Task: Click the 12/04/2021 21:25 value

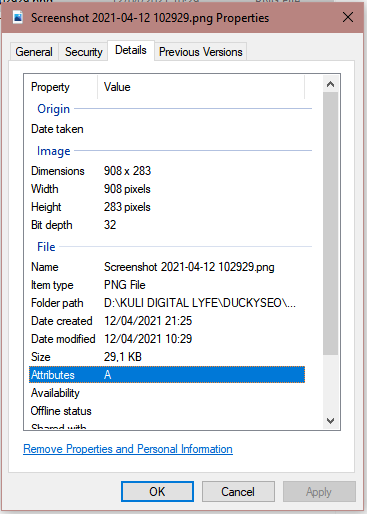Action: [148, 321]
